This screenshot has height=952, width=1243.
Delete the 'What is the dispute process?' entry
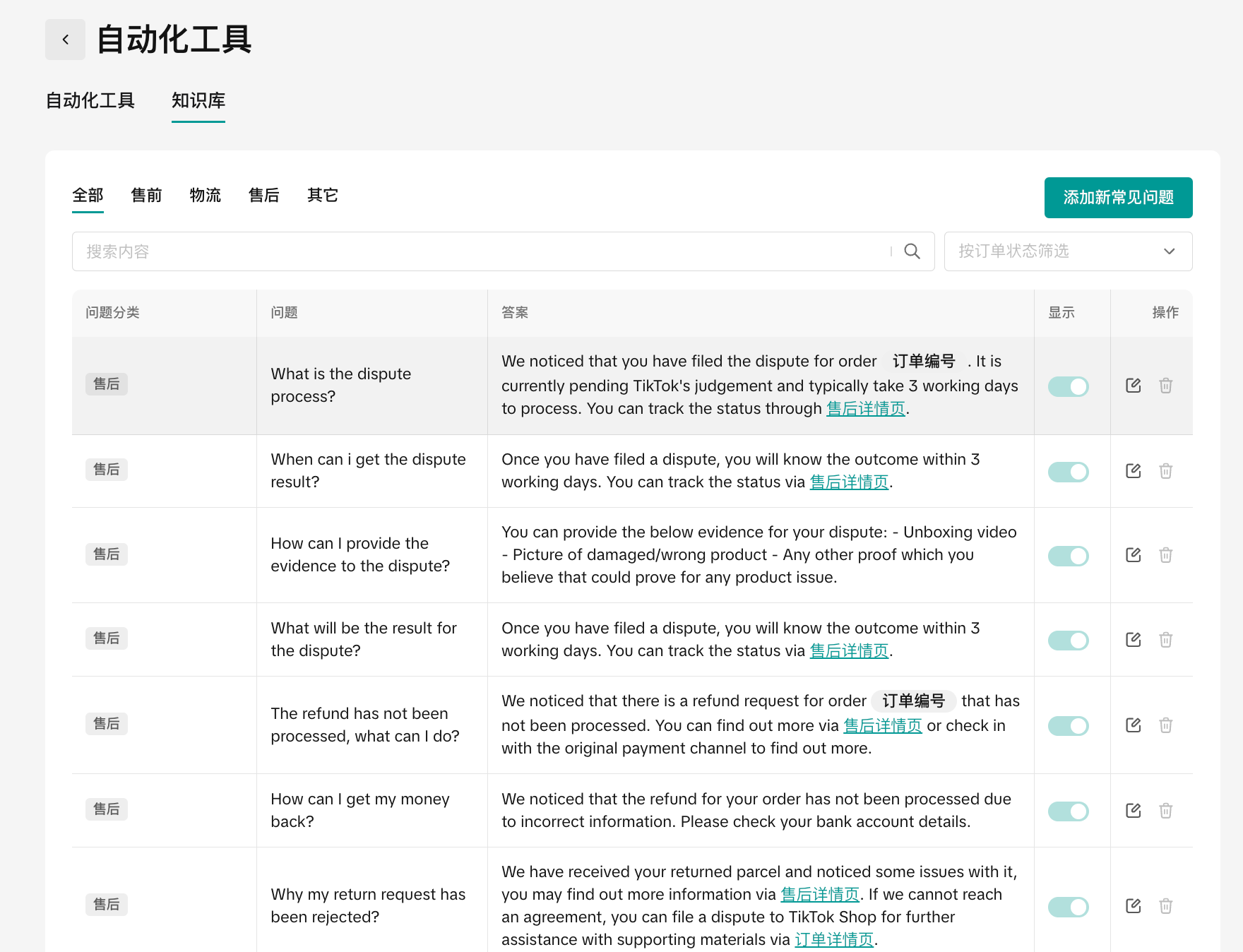pos(1165,386)
